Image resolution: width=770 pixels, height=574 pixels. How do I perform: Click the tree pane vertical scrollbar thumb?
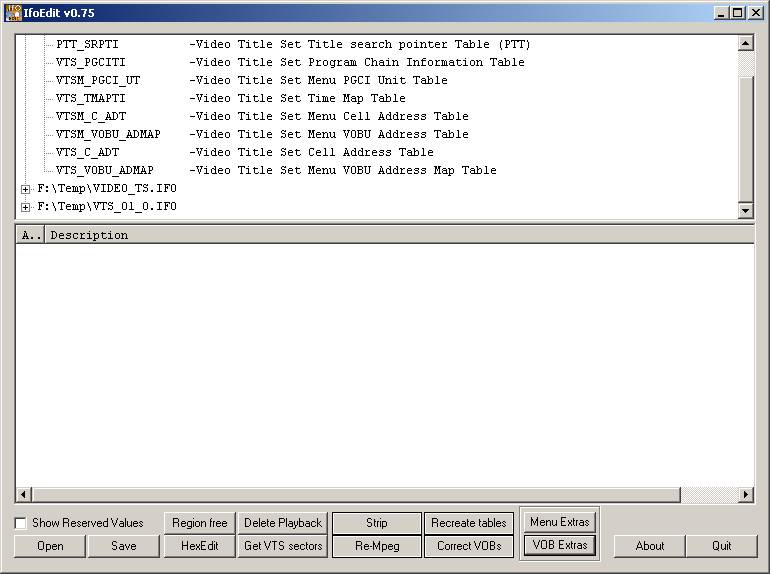(x=745, y=138)
